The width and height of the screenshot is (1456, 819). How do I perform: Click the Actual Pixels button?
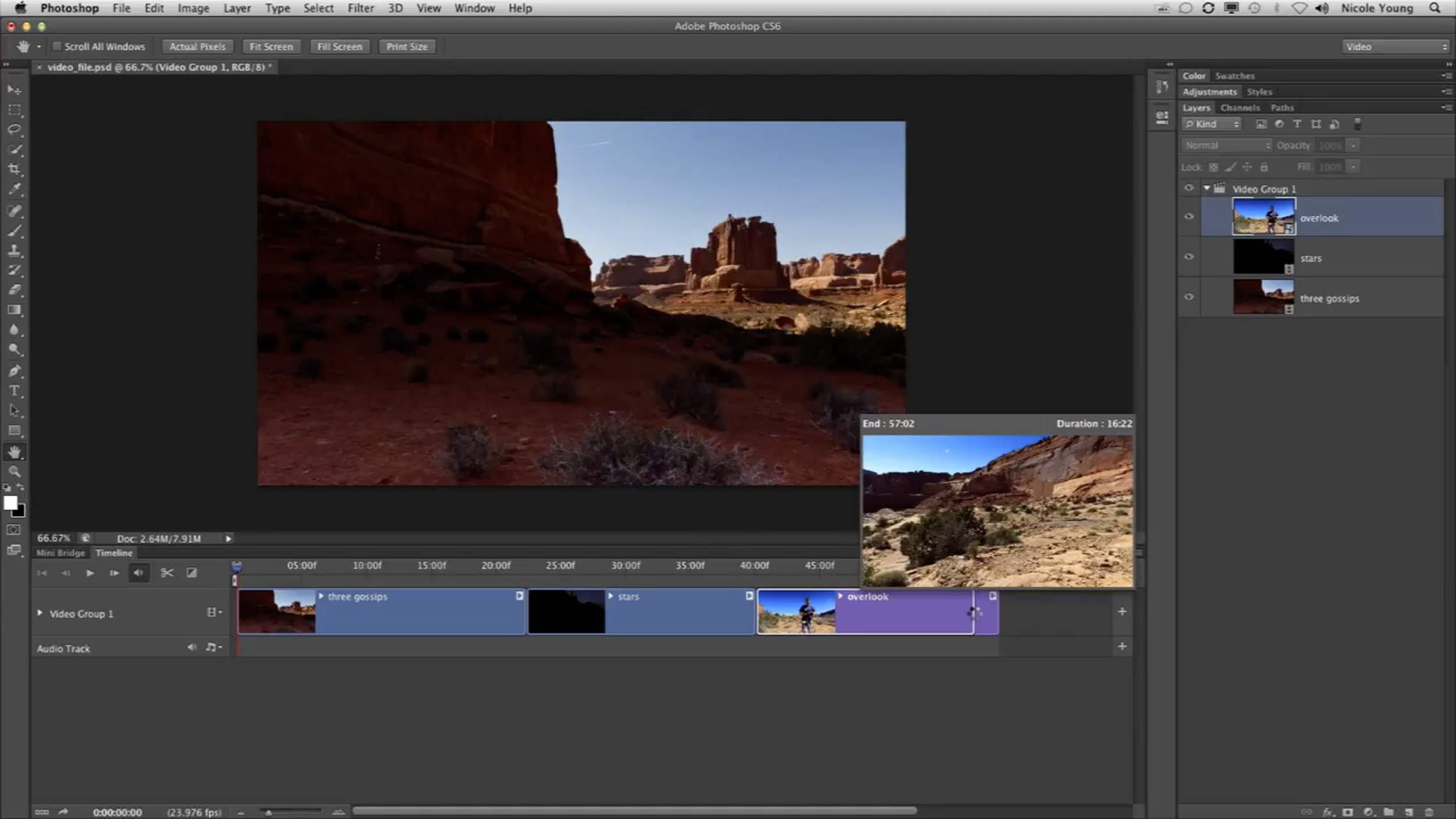(x=197, y=47)
